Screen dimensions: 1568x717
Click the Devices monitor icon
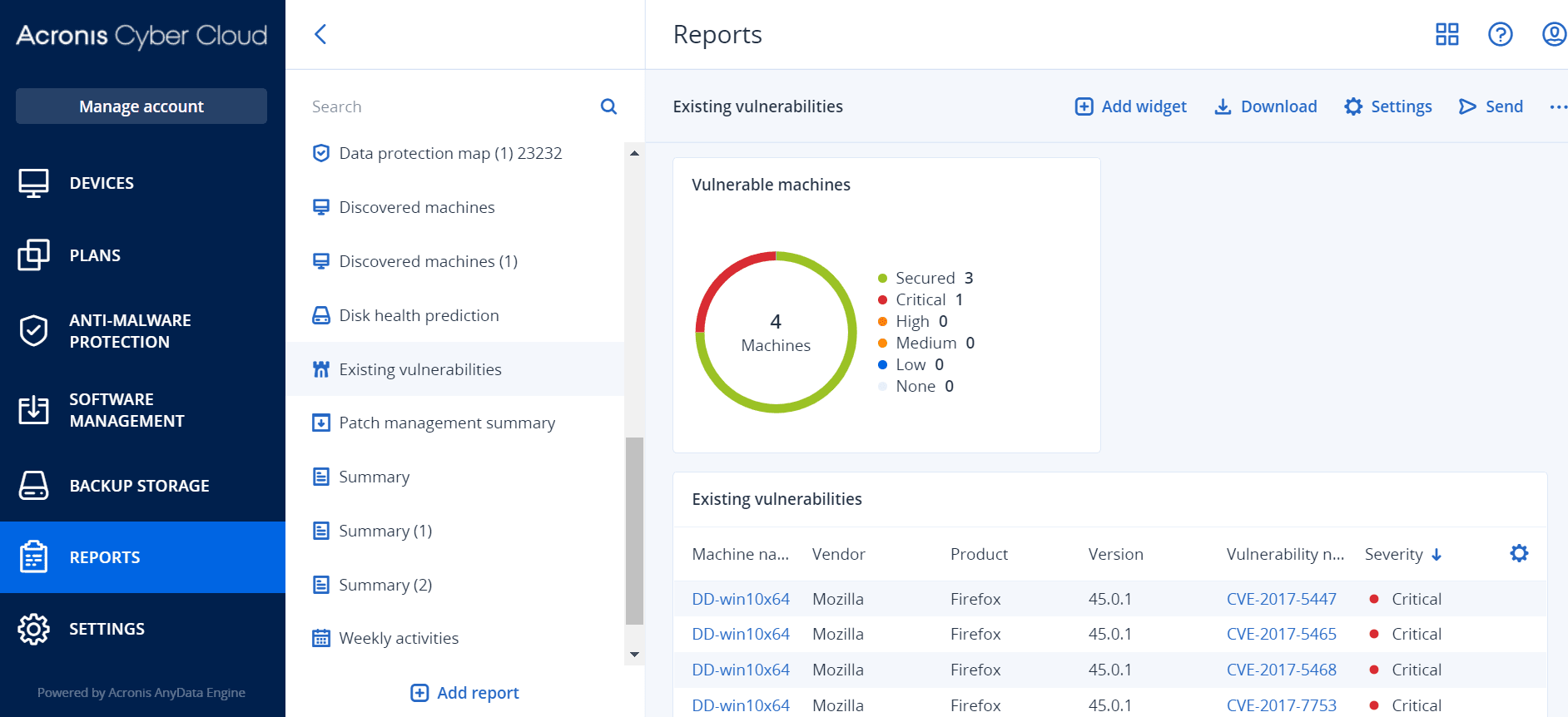pos(34,183)
